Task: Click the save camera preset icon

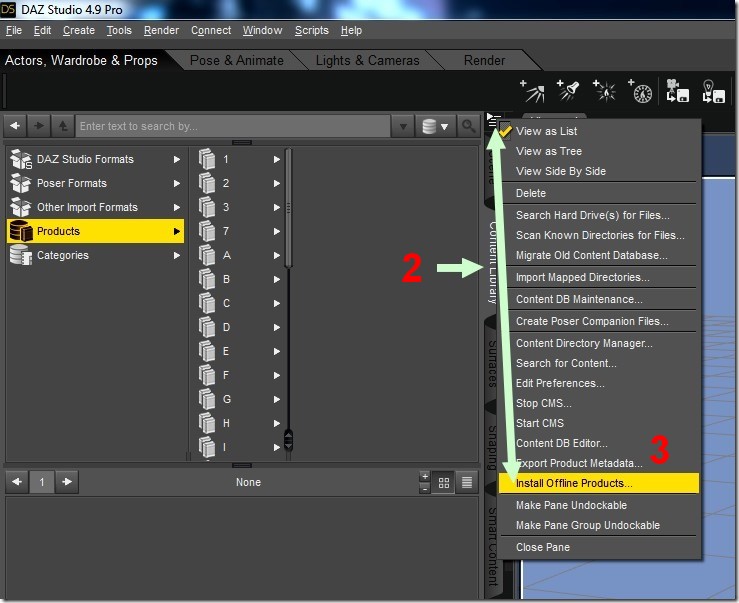Action: (x=677, y=91)
